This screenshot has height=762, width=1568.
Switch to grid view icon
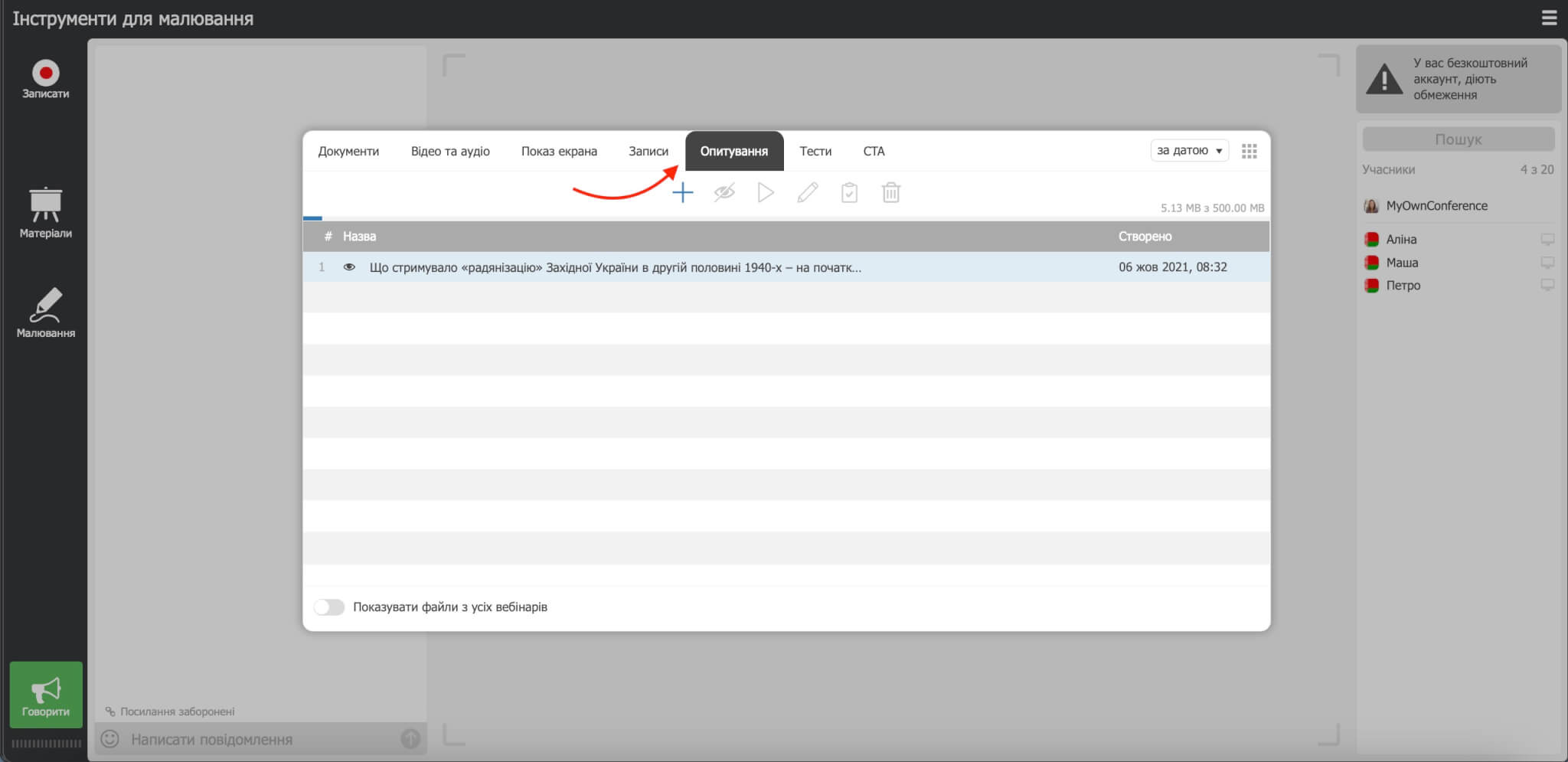point(1249,152)
